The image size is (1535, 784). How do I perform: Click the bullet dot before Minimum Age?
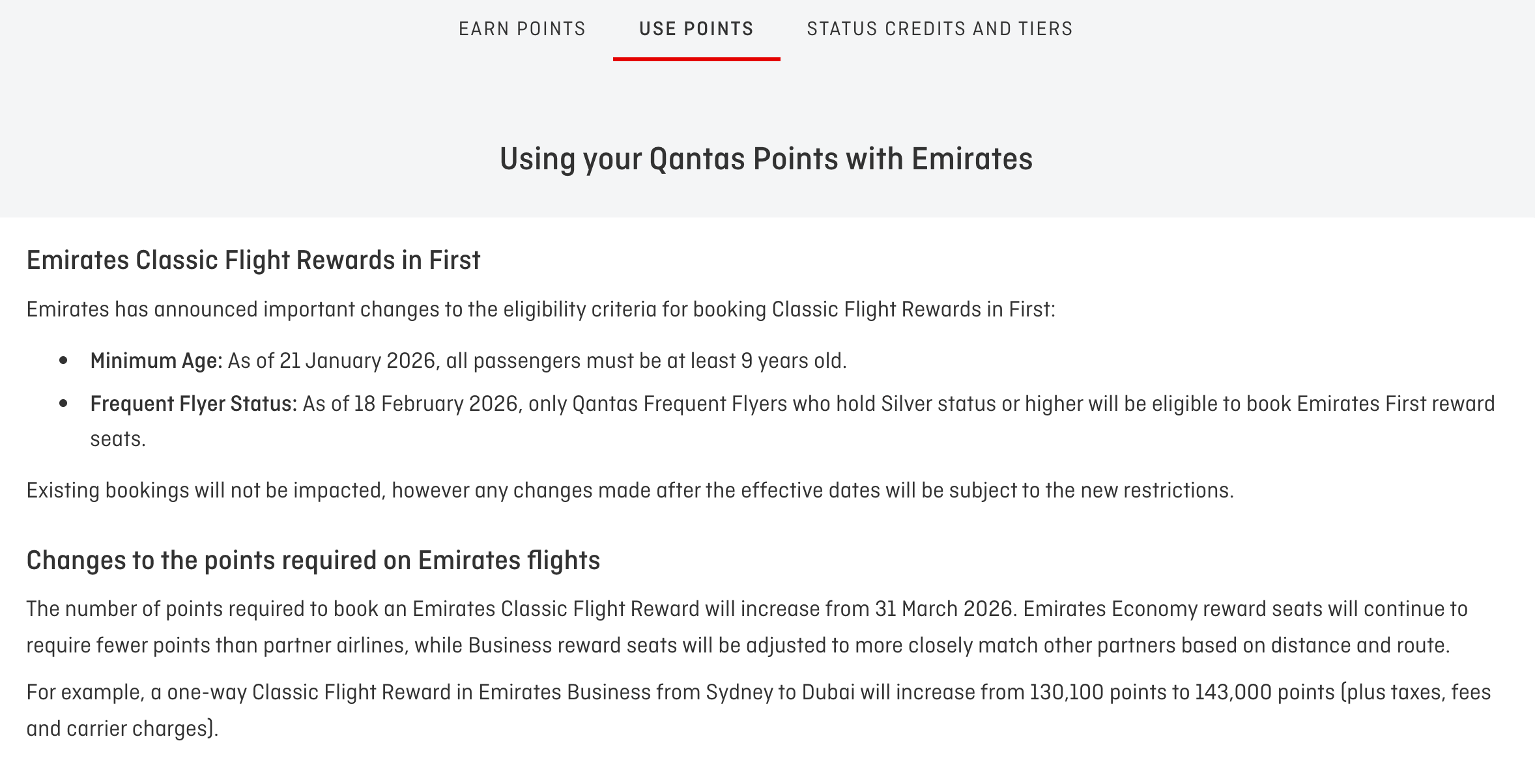(x=63, y=361)
